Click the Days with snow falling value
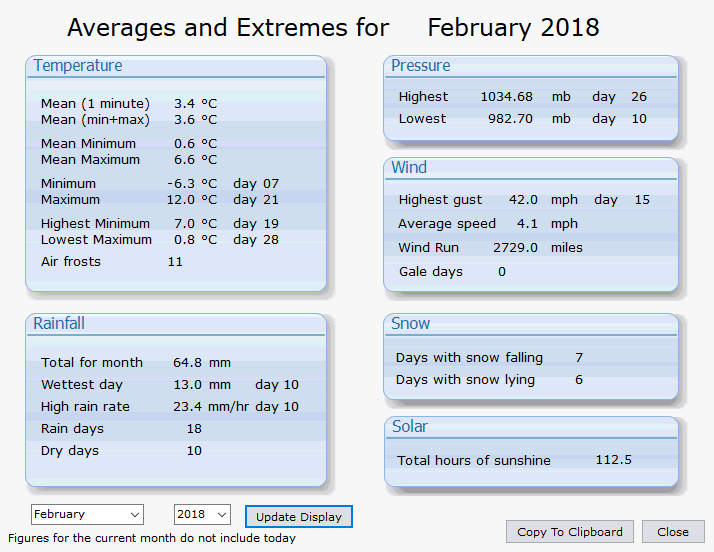The image size is (714, 552). [x=579, y=358]
